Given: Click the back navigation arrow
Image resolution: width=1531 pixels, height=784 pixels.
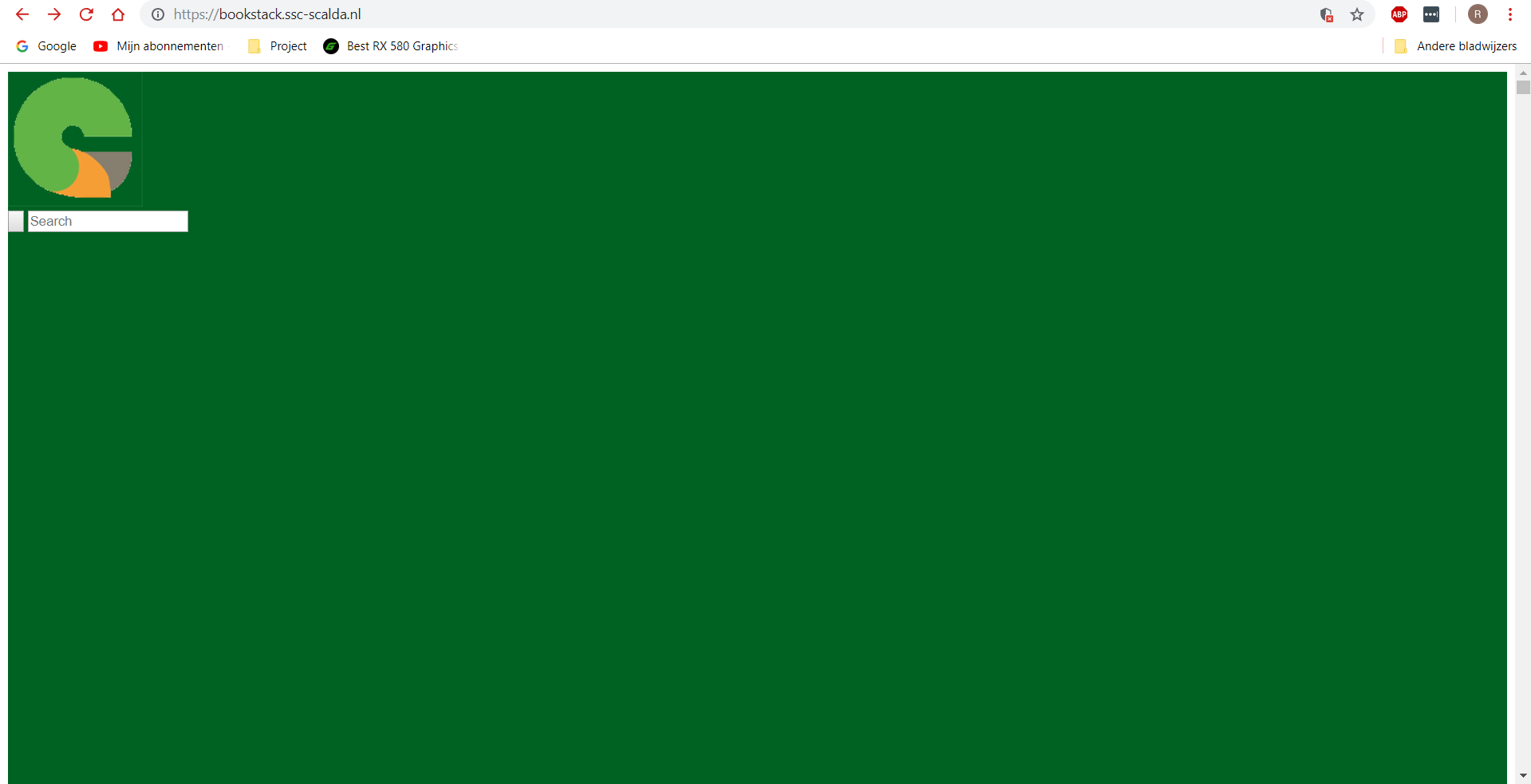Looking at the screenshot, I should 22,14.
